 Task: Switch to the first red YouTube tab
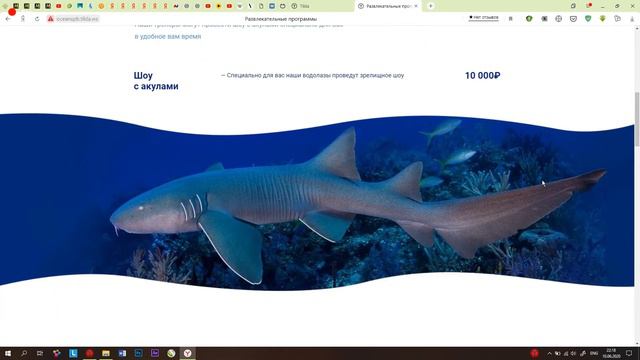coord(59,6)
